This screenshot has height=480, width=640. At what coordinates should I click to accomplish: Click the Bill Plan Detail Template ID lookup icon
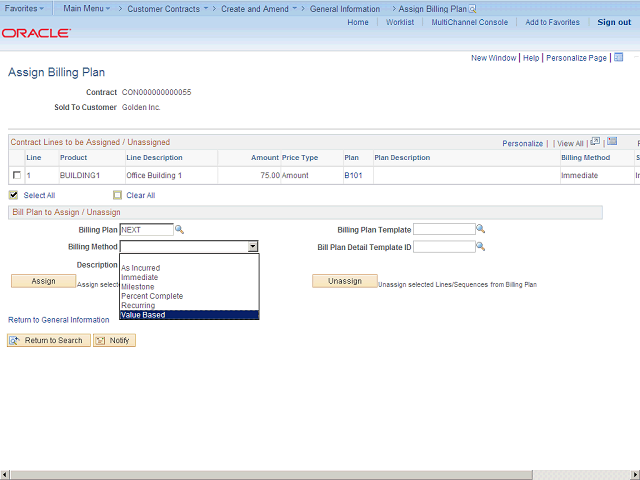(x=480, y=247)
